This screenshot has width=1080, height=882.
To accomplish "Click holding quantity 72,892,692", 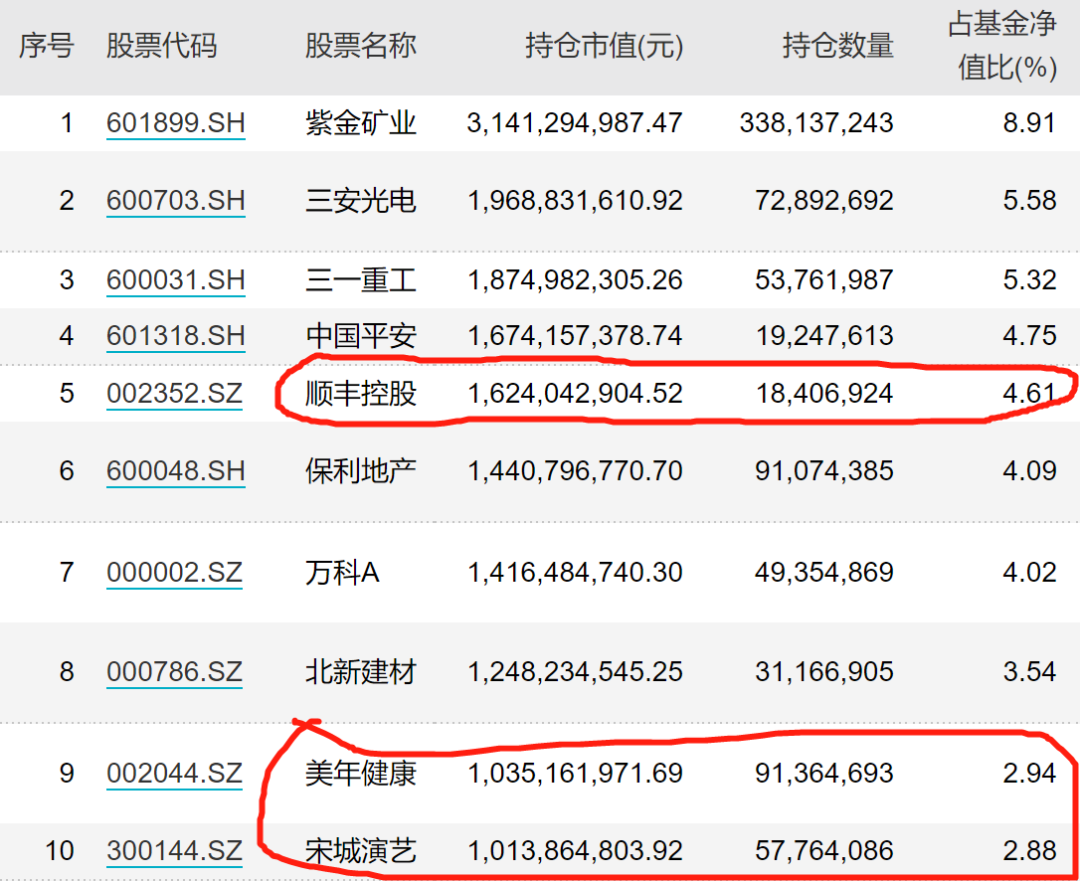I will coord(824,201).
